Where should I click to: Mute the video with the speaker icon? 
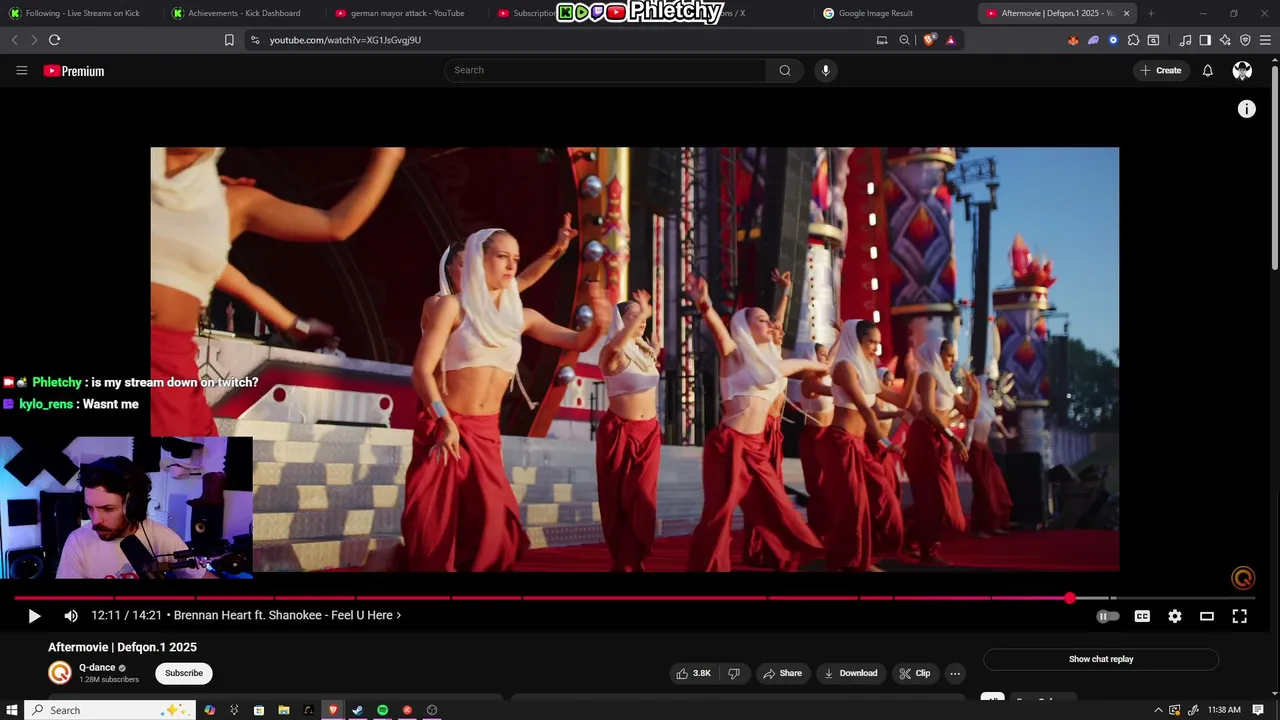(x=71, y=616)
